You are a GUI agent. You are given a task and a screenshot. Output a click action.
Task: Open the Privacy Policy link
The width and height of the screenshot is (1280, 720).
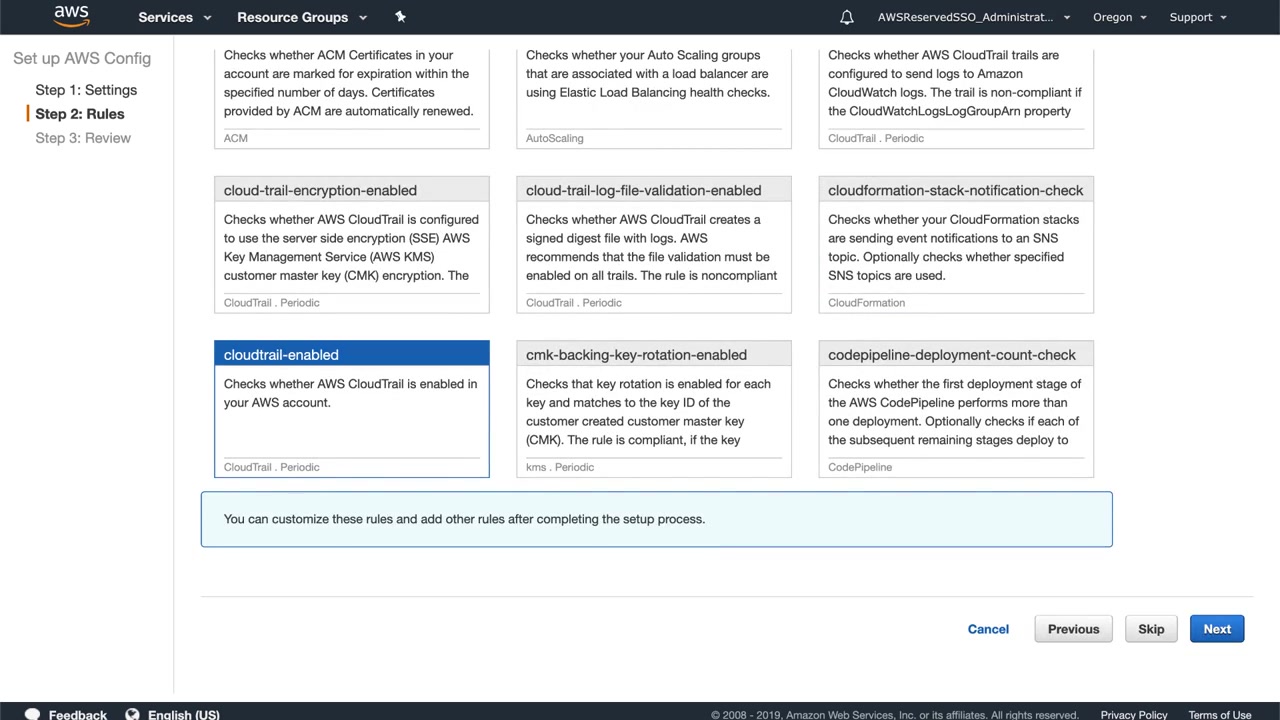click(x=1134, y=714)
